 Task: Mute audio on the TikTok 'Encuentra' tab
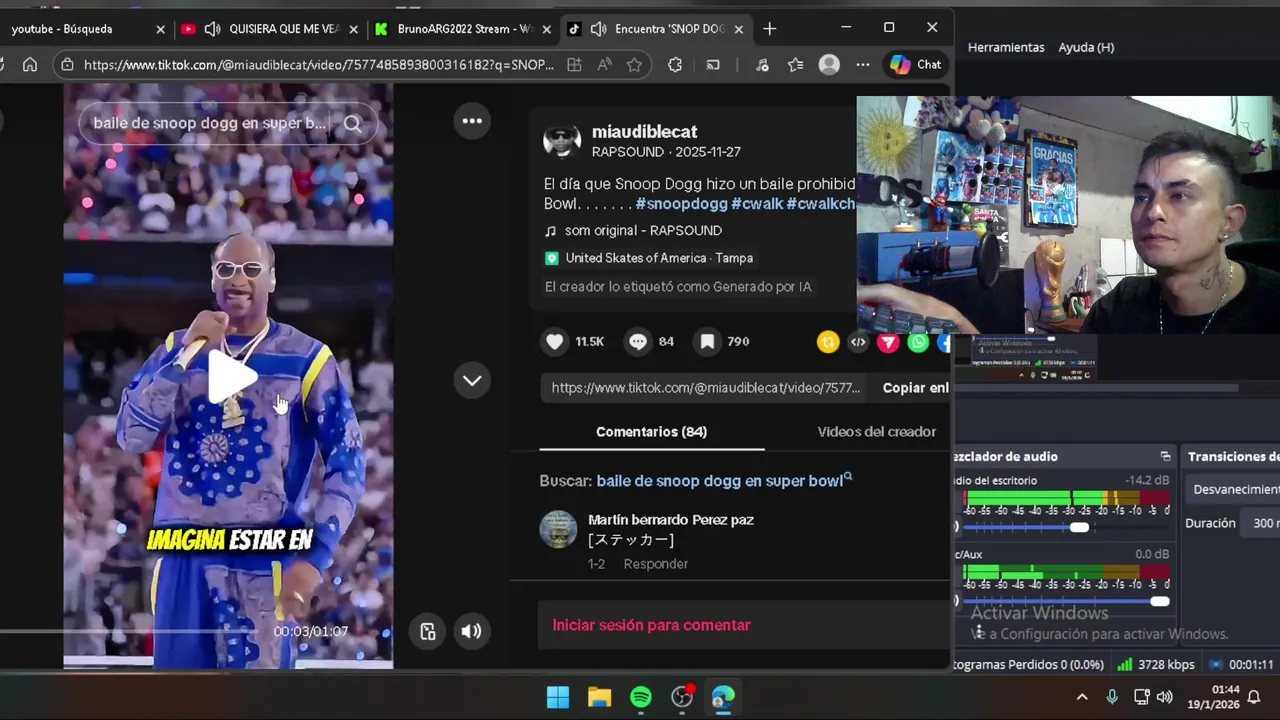click(598, 29)
